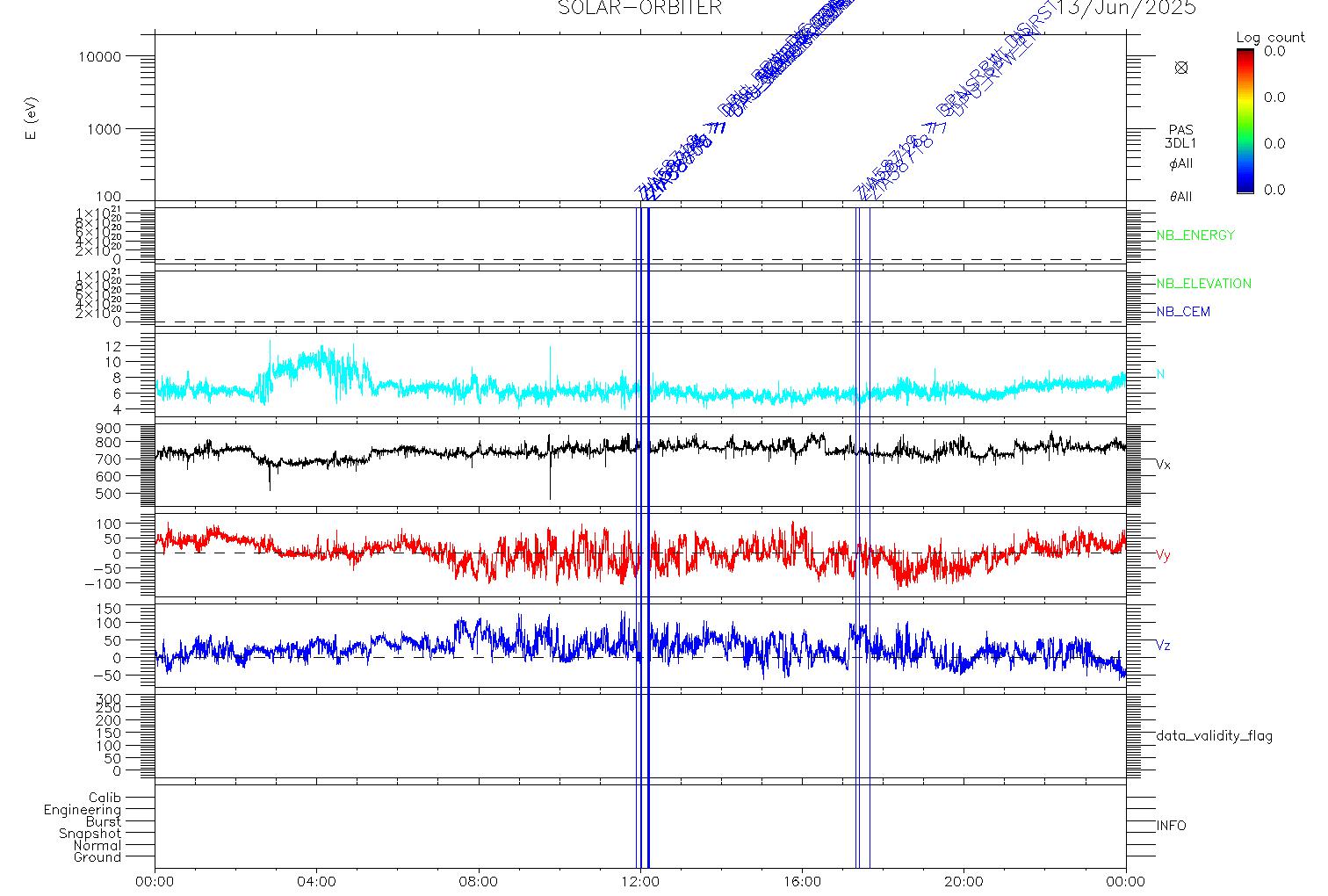Click the blue NB_CEM label

point(1183,312)
